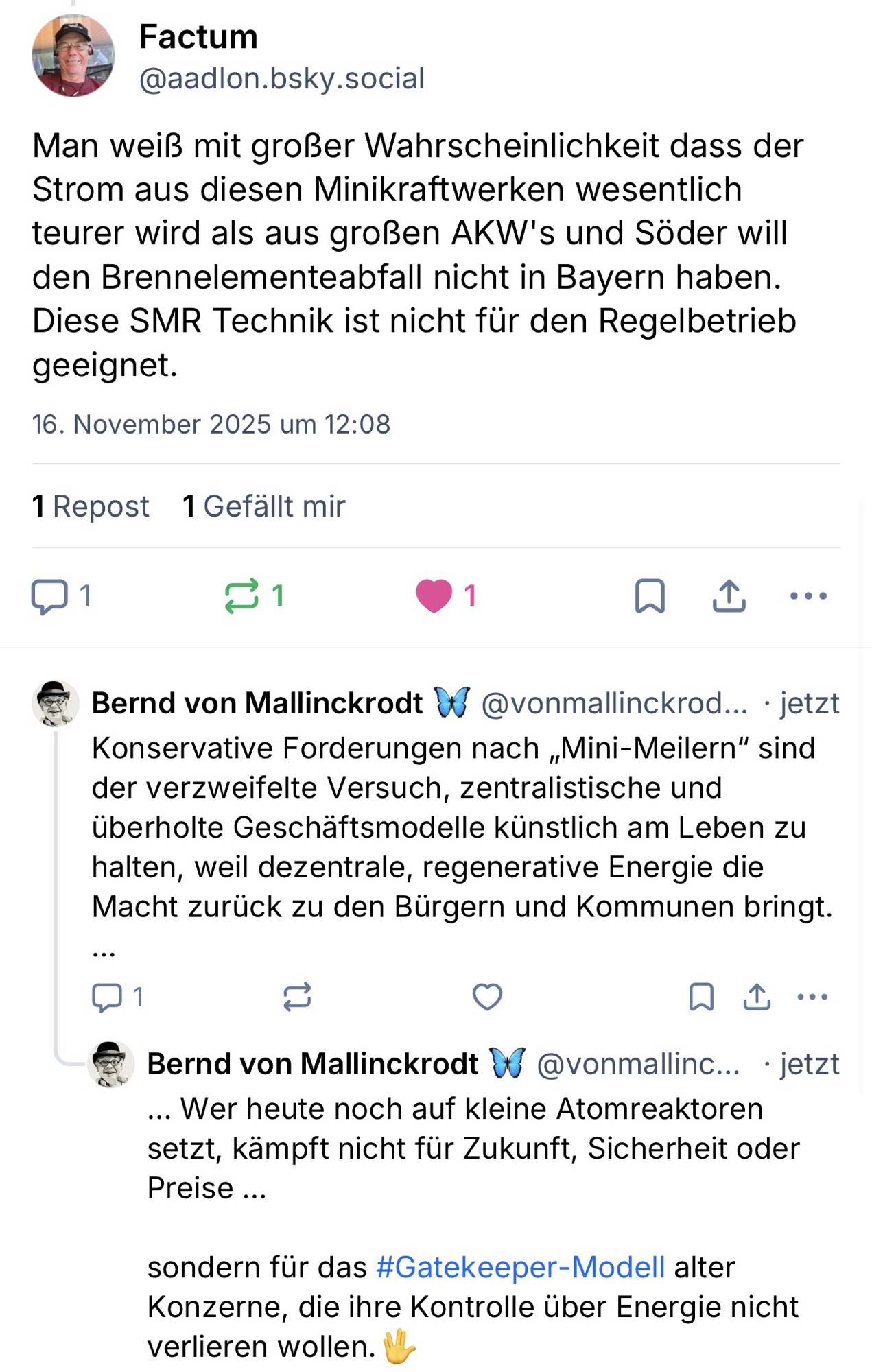Bookmark the "Mini-Meilern" comment
The image size is (872, 1372).
pos(701,997)
